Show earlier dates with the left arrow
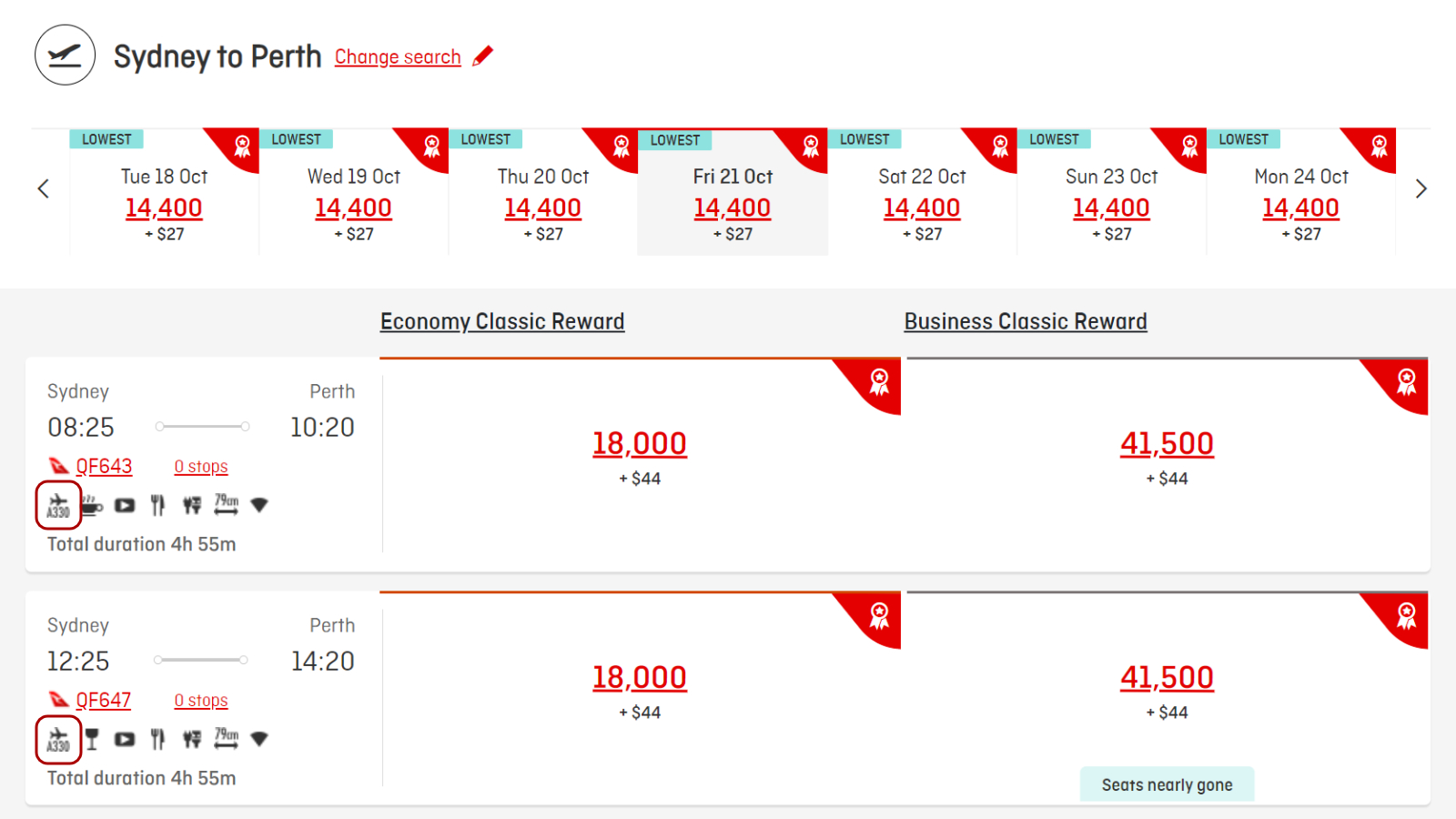 point(43,189)
